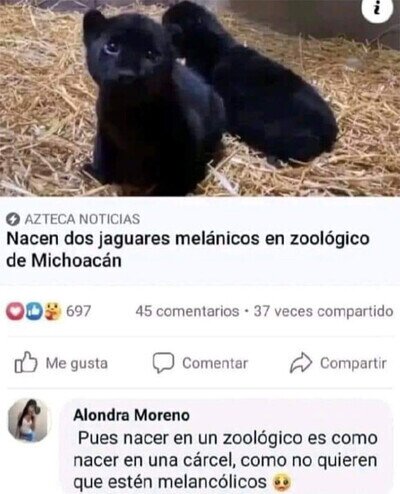This screenshot has width=400, height=494.
Task: Open the AZTECA NOTICIAS source label
Action: 82,219
